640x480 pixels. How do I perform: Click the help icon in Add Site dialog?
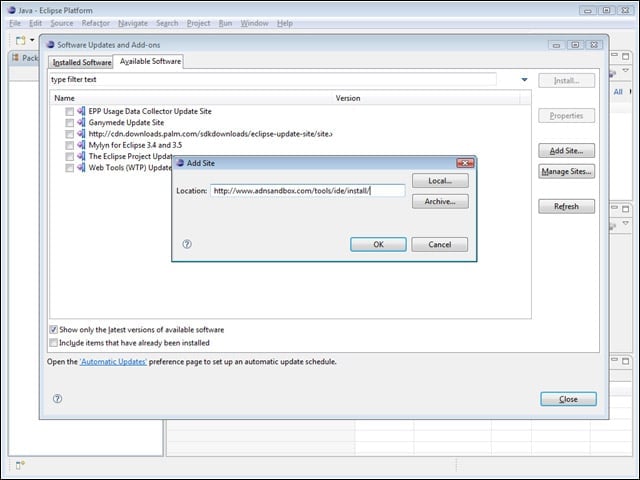(187, 244)
